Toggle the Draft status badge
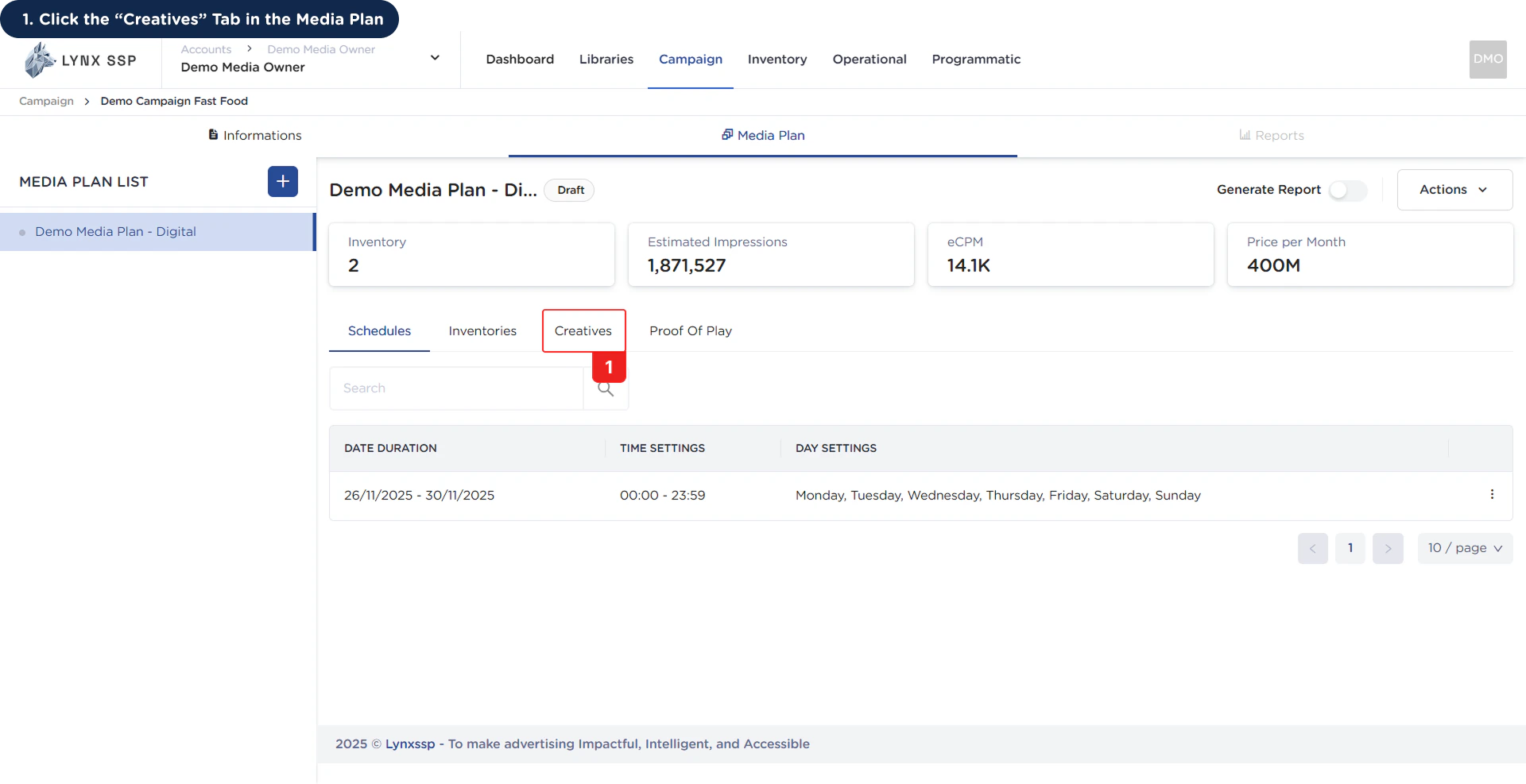 [568, 190]
